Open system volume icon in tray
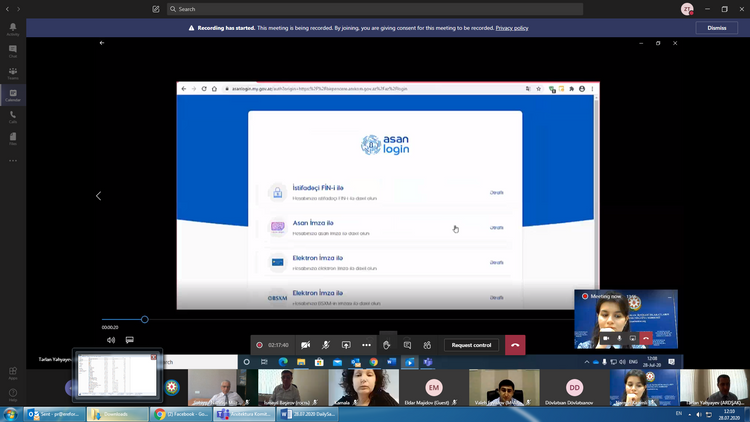750x422 pixels. 699,414
